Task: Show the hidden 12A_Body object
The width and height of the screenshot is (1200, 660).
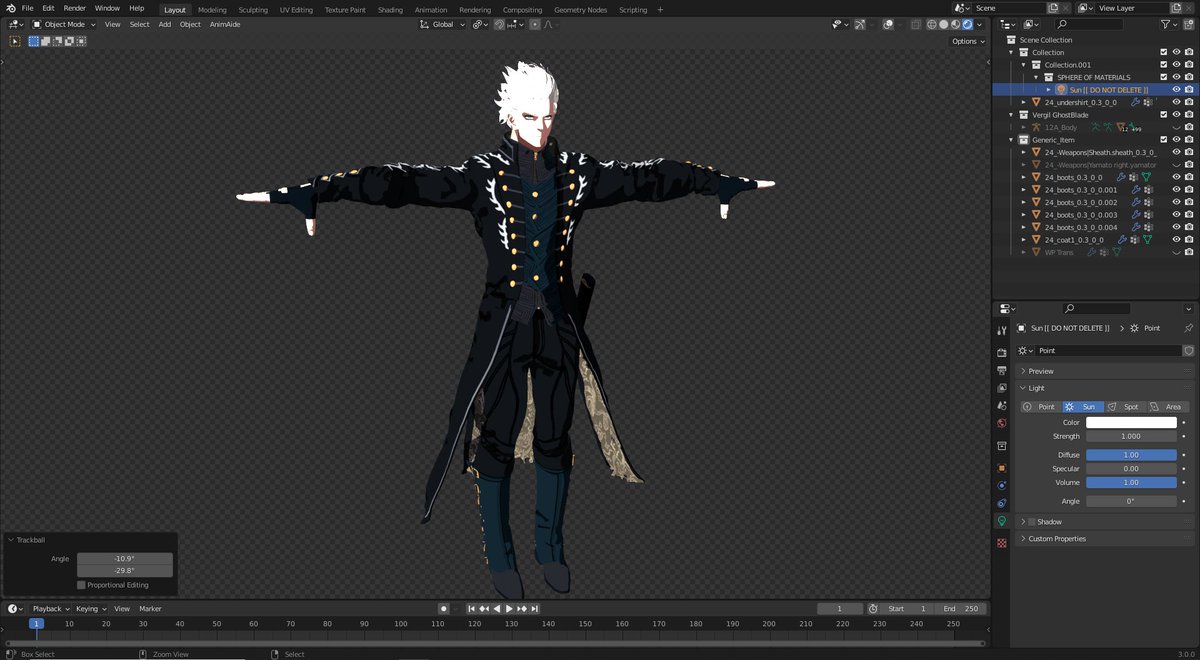Action: coord(1176,127)
